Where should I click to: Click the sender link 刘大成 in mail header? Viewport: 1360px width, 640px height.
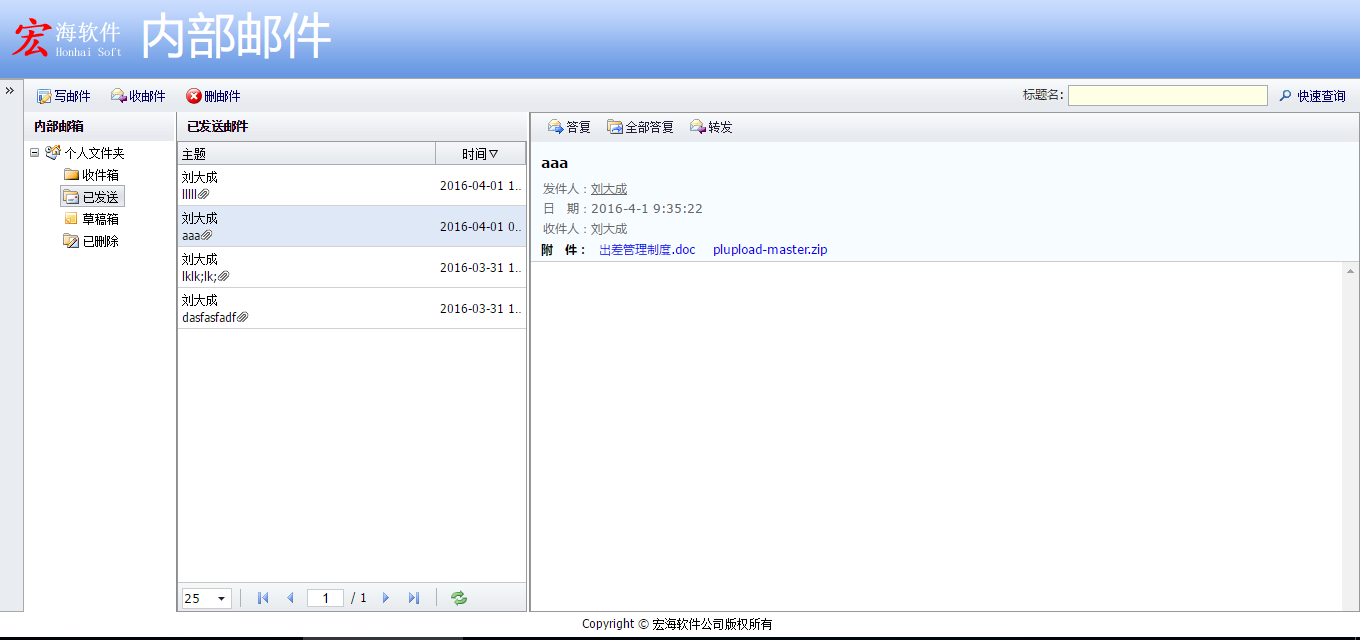pos(609,189)
